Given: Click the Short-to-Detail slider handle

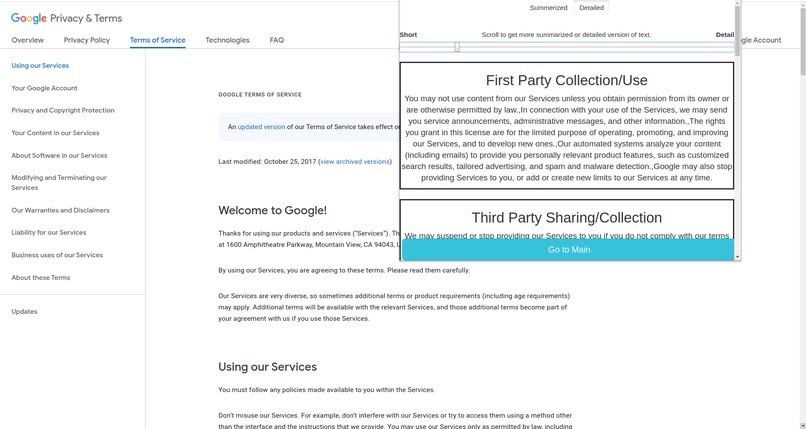Looking at the screenshot, I should (x=457, y=47).
